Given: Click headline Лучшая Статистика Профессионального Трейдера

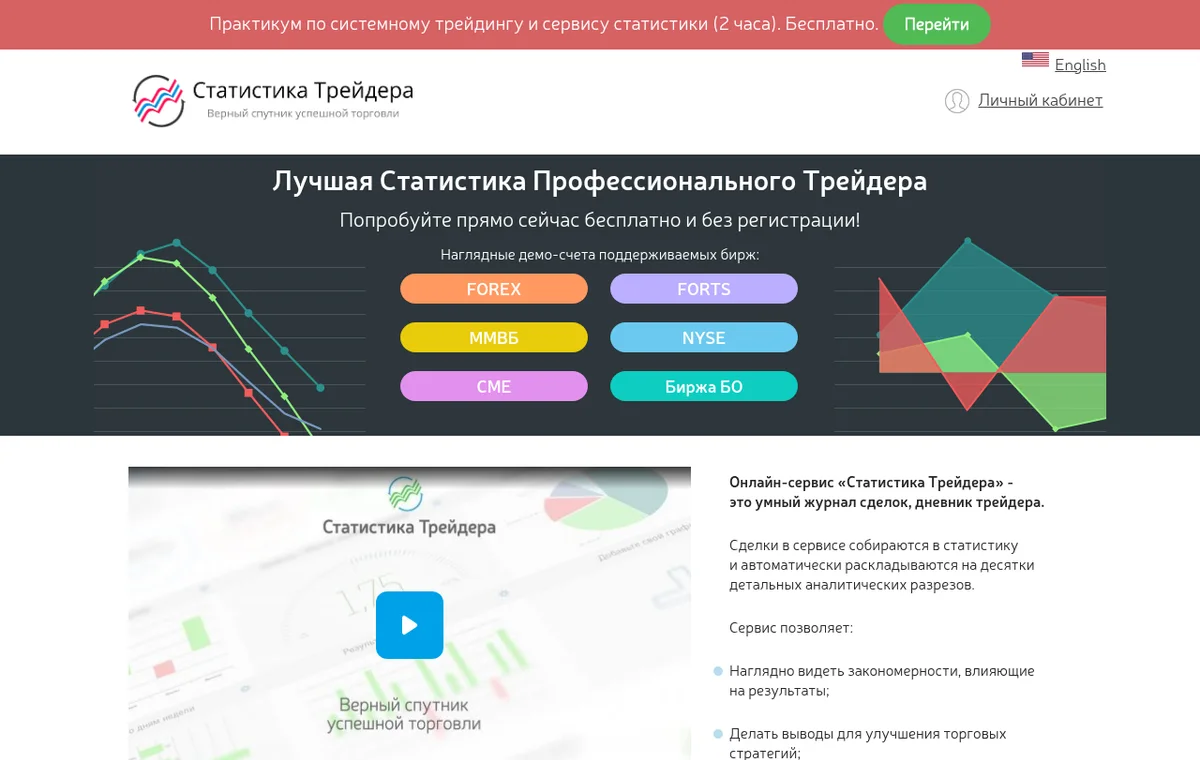Looking at the screenshot, I should (x=600, y=181).
